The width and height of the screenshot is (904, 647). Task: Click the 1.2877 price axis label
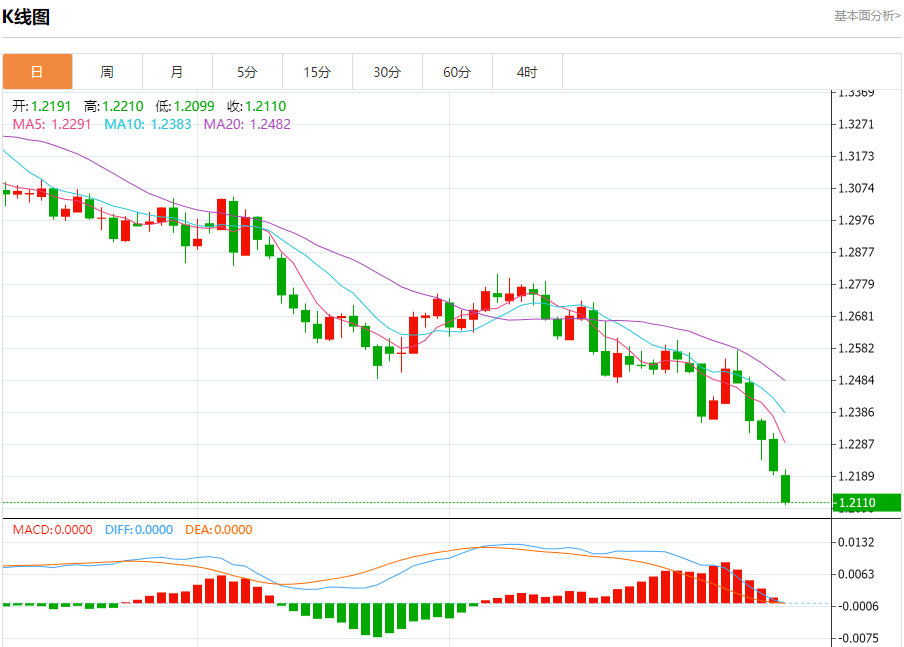tap(856, 252)
